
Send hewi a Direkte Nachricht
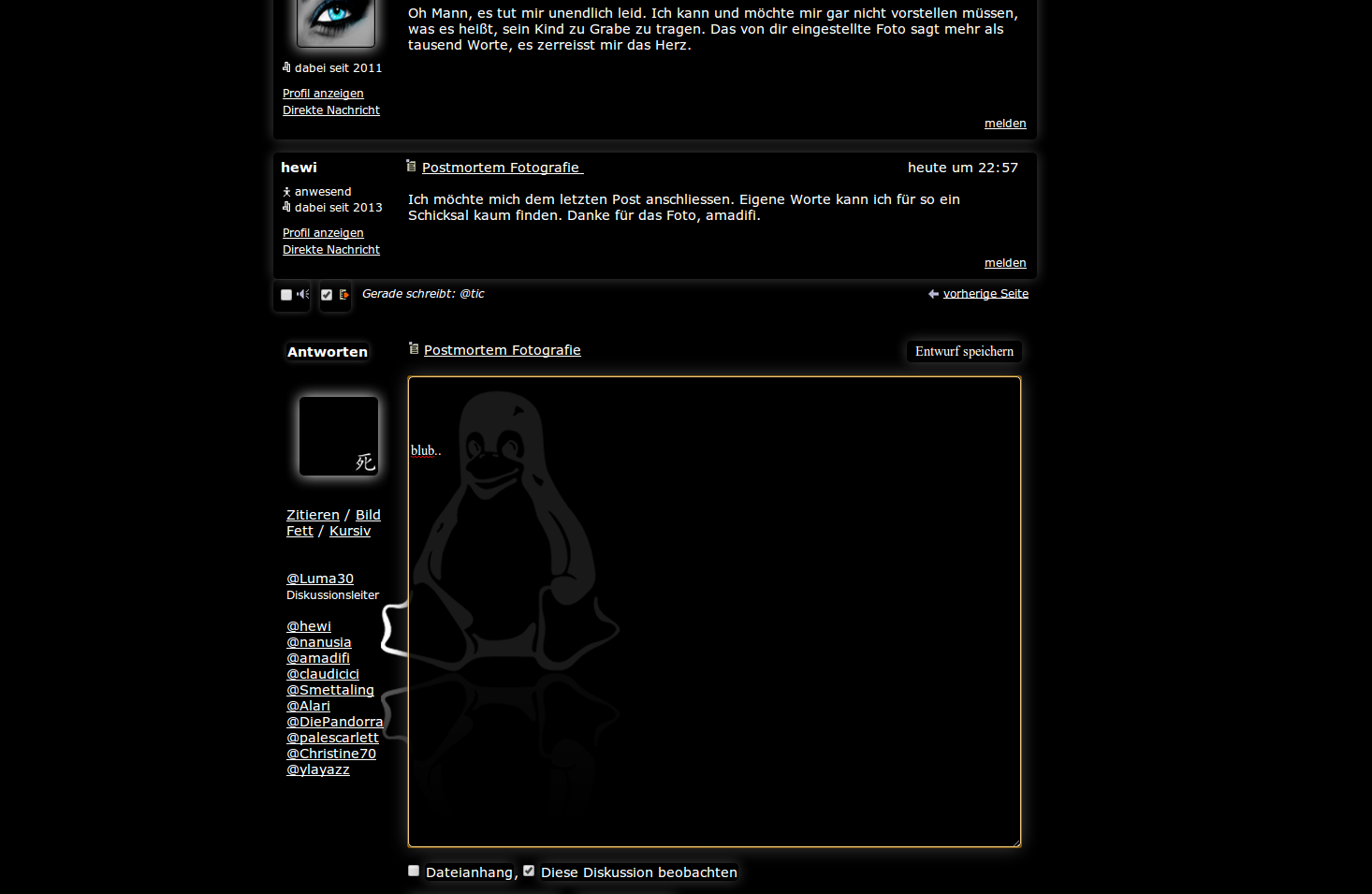[x=331, y=250]
